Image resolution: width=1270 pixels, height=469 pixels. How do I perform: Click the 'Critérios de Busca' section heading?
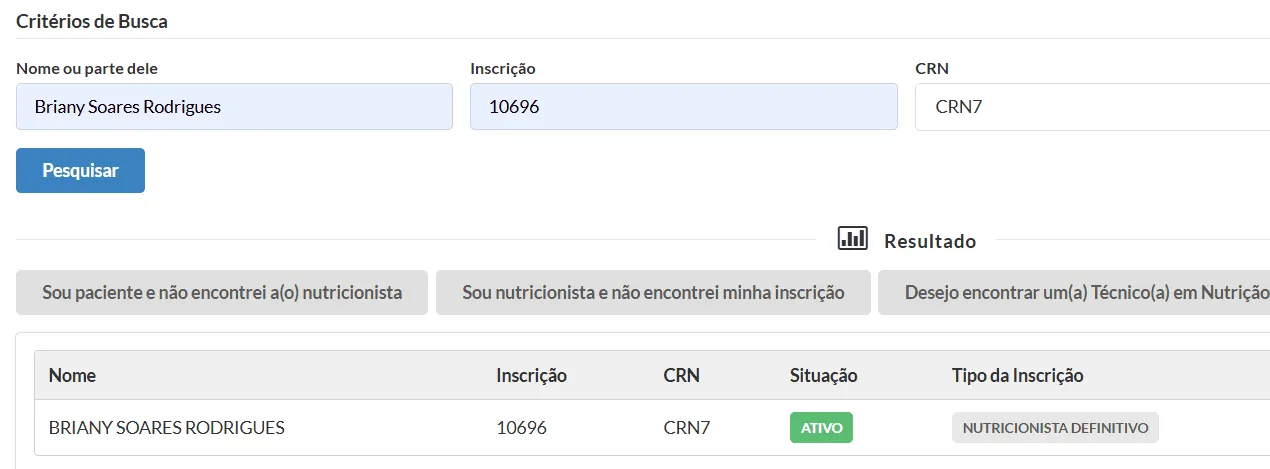92,22
